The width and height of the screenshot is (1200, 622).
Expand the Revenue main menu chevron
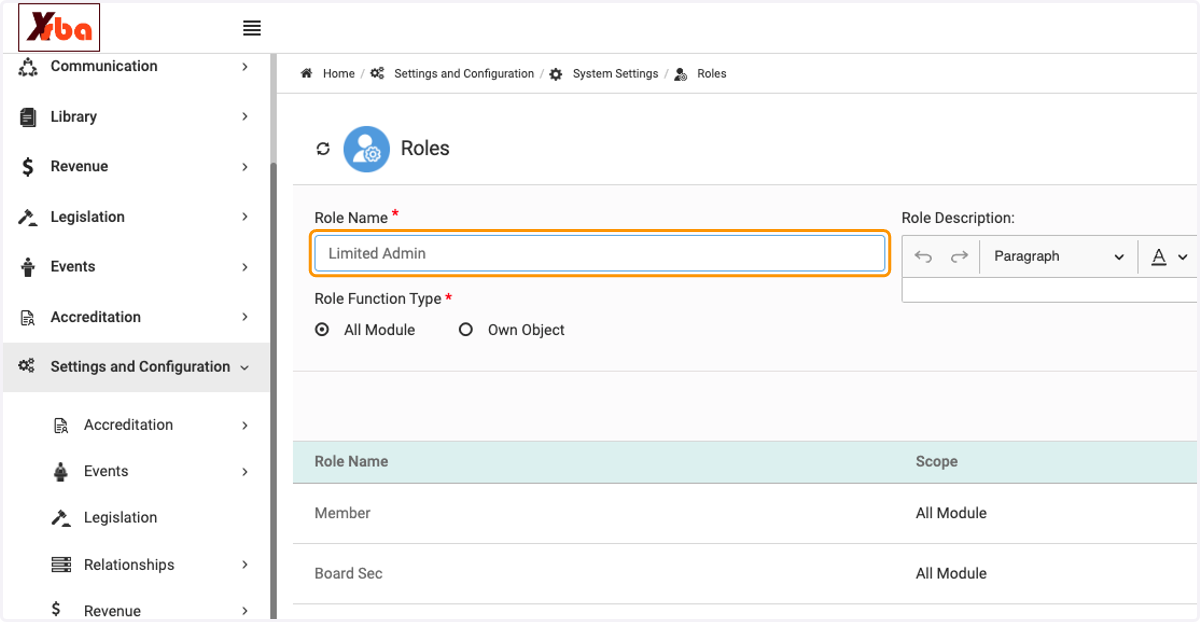click(245, 167)
